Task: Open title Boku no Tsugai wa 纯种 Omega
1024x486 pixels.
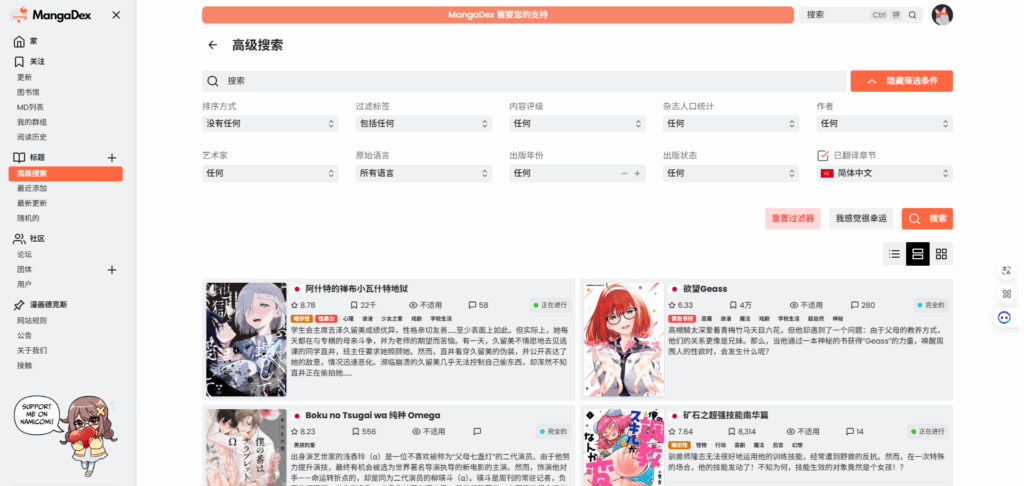Action: pyautogui.click(x=372, y=415)
